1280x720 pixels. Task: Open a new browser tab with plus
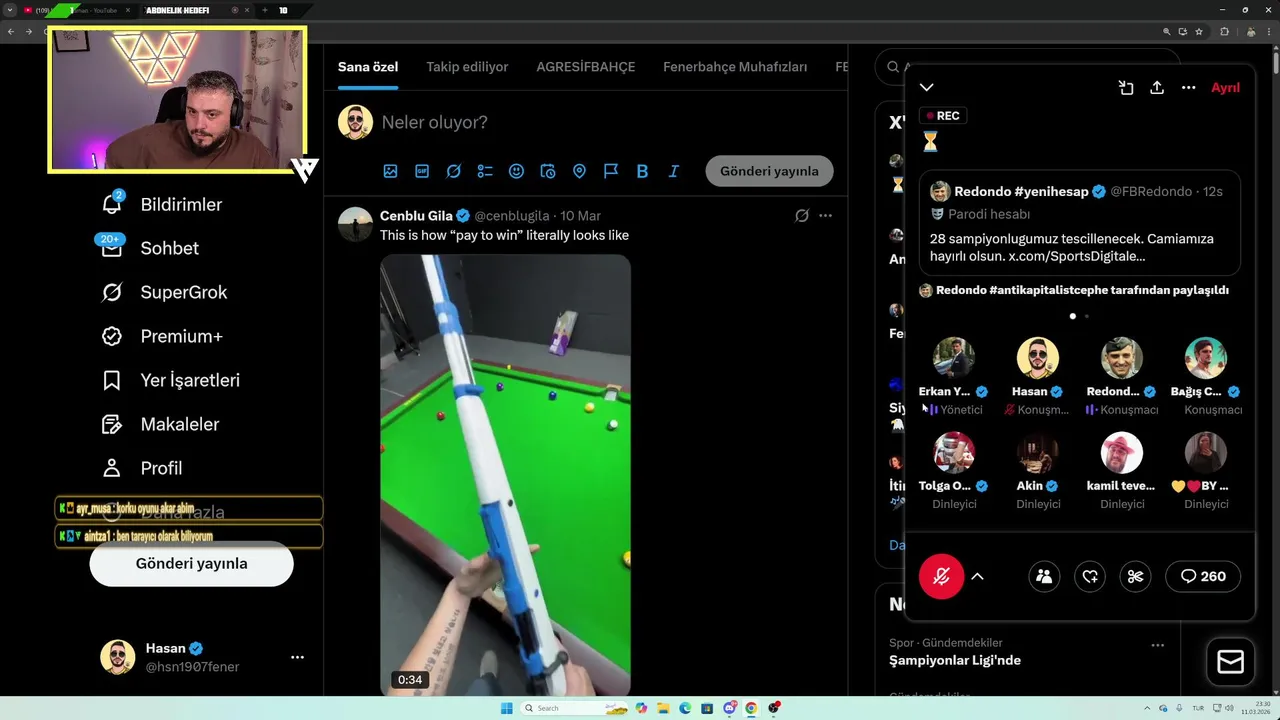tap(265, 10)
